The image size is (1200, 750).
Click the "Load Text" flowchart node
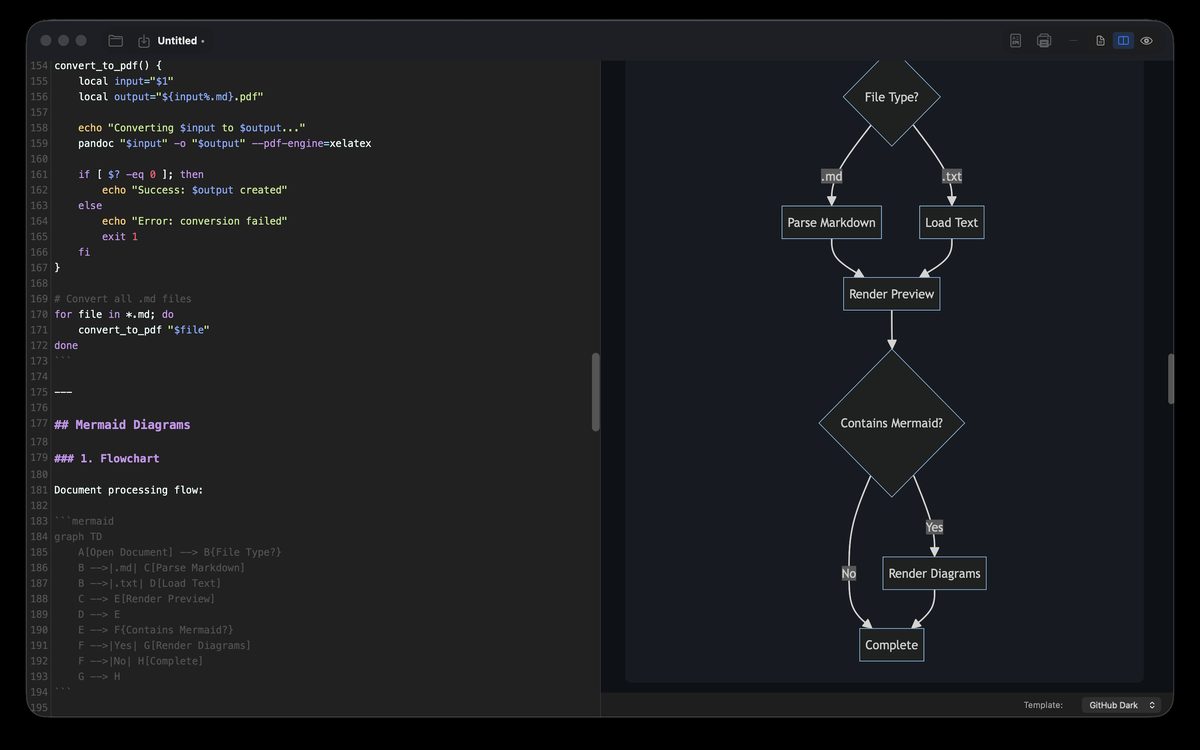coord(952,222)
